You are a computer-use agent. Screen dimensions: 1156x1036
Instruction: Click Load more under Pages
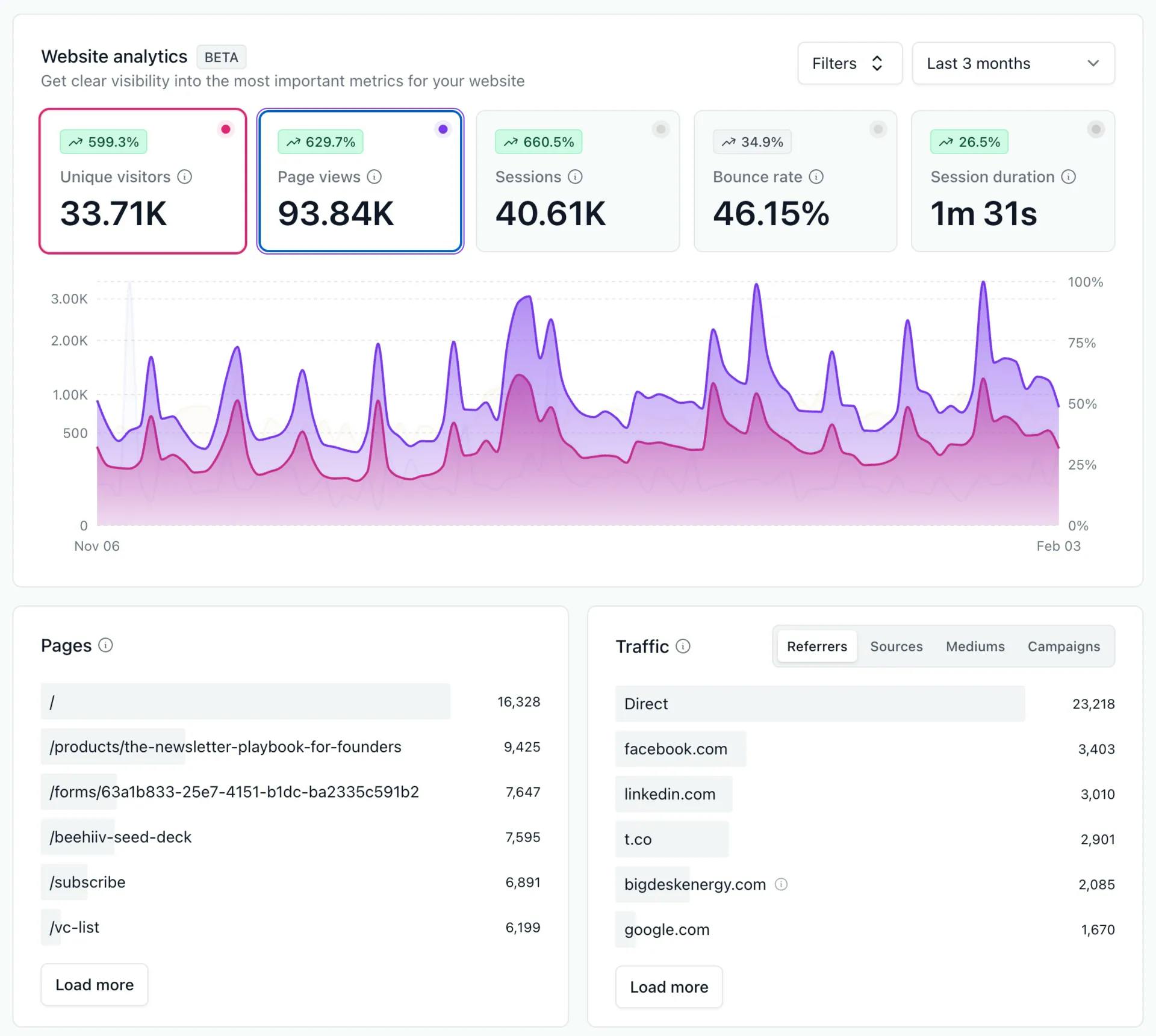click(x=95, y=985)
